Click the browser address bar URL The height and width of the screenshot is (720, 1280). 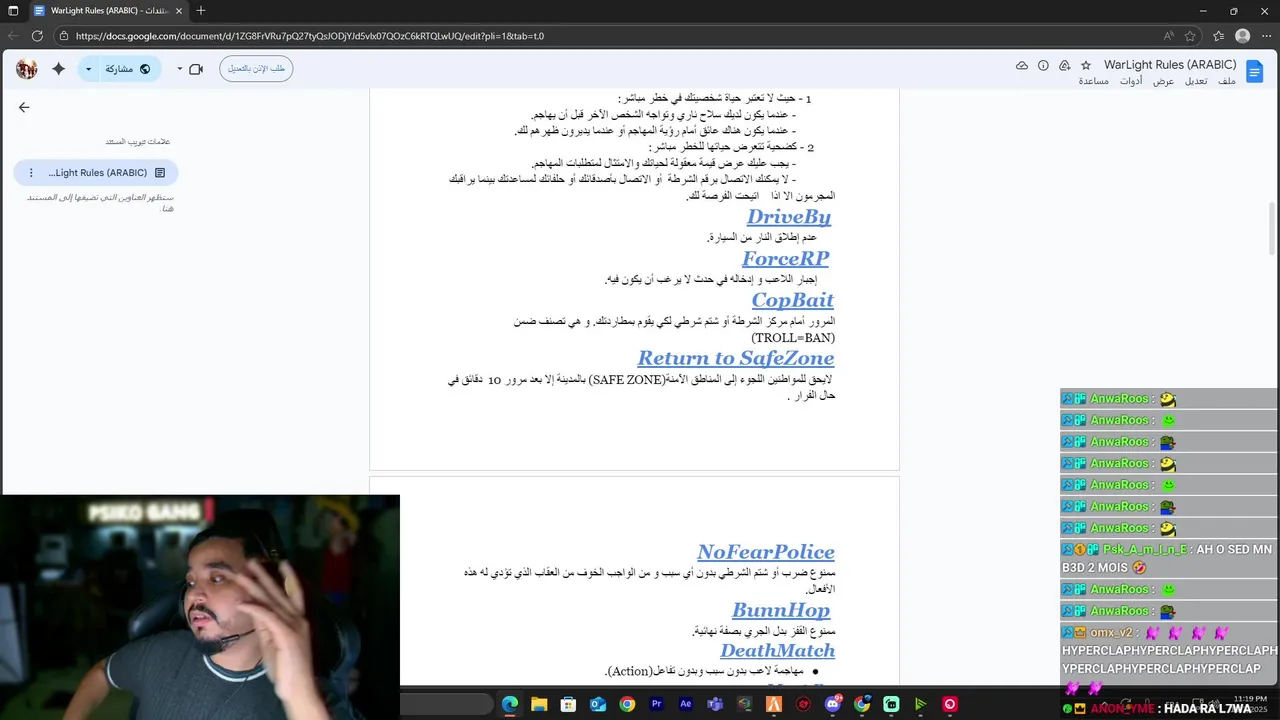click(x=310, y=36)
